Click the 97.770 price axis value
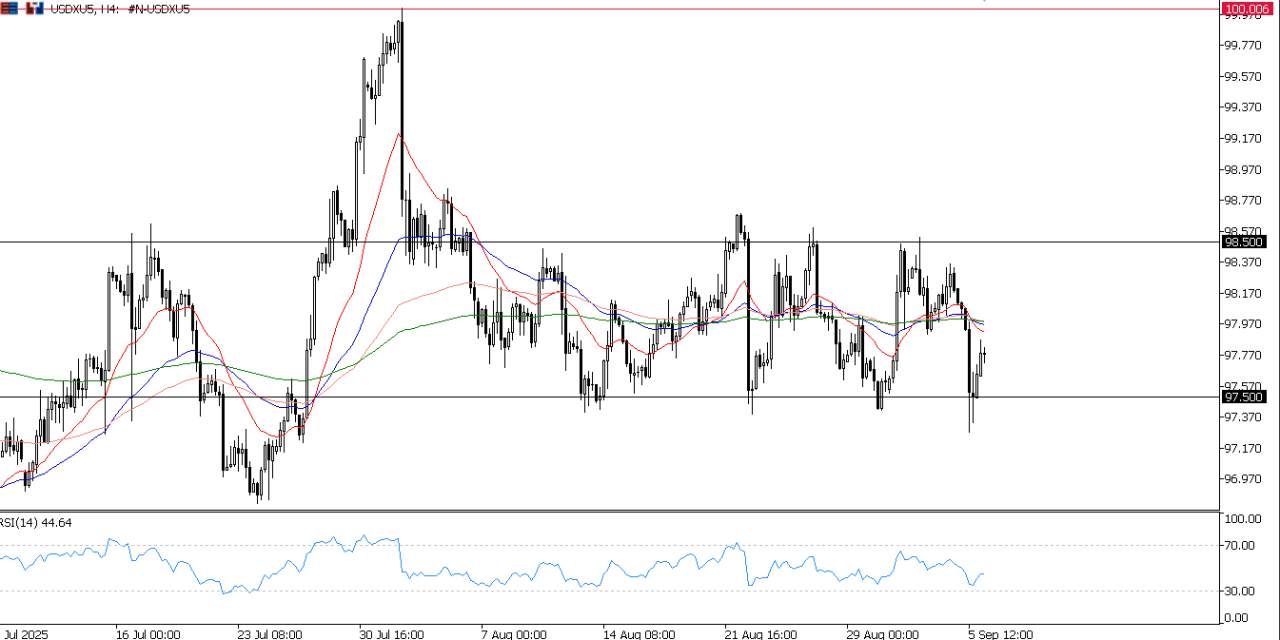The image size is (1280, 640). [x=1243, y=355]
